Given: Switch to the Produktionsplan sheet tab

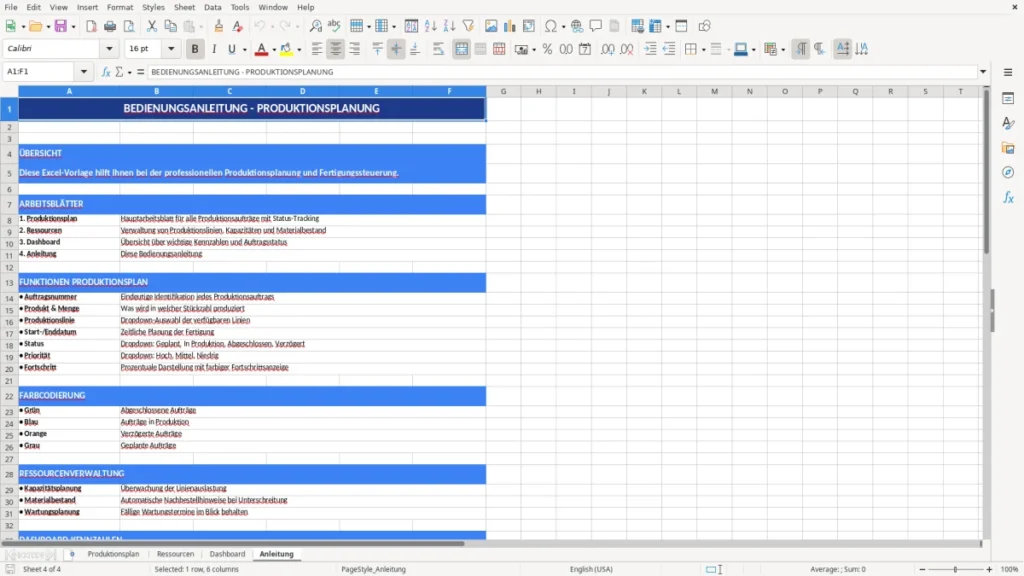Looking at the screenshot, I should click(114, 554).
